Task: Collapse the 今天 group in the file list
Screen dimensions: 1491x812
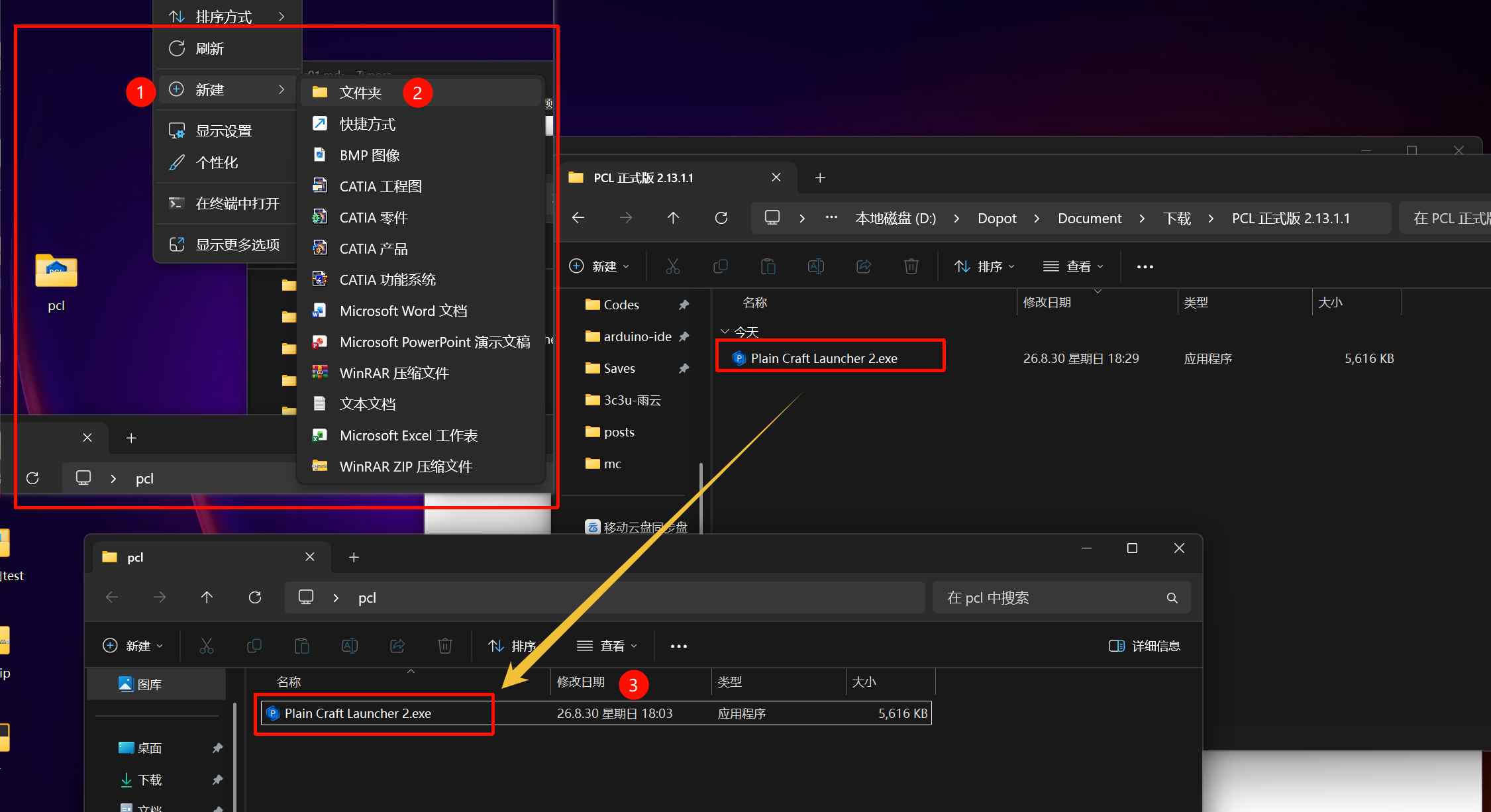Action: 725,331
